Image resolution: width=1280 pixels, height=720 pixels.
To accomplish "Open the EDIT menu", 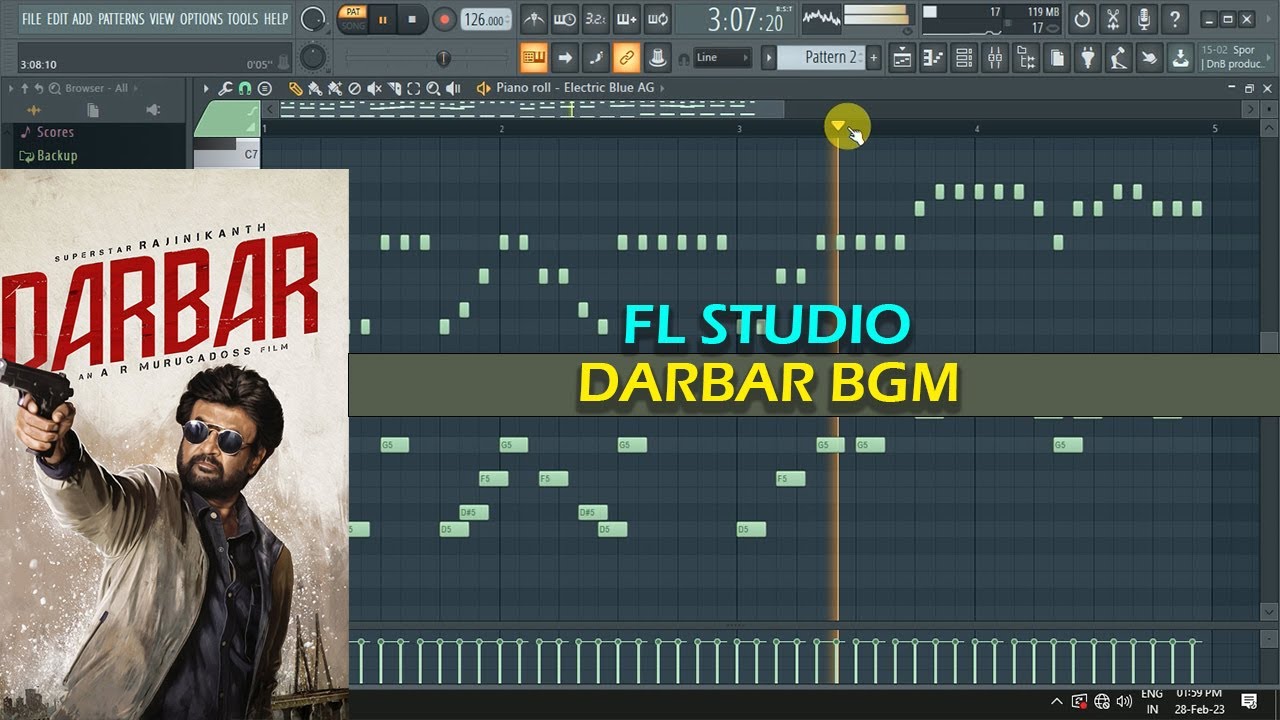I will [x=57, y=19].
